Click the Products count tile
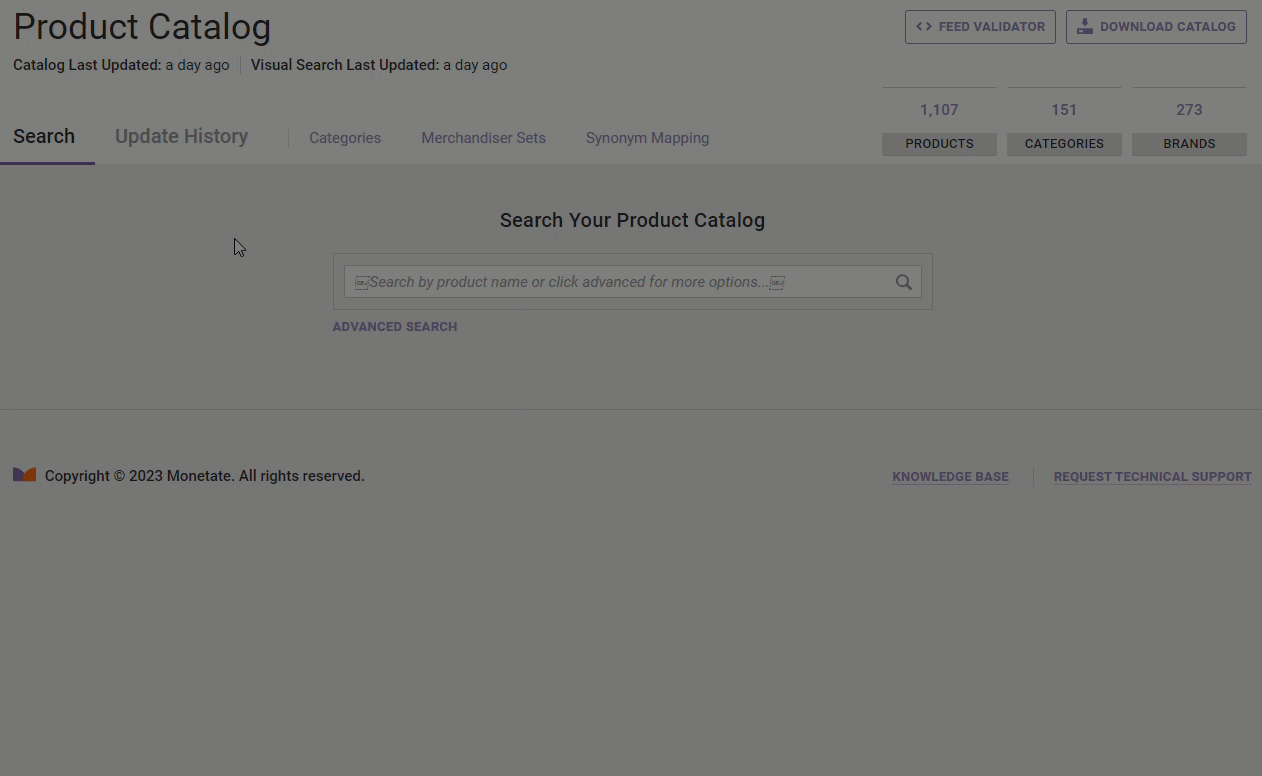Viewport: 1262px width, 776px height. (x=939, y=122)
